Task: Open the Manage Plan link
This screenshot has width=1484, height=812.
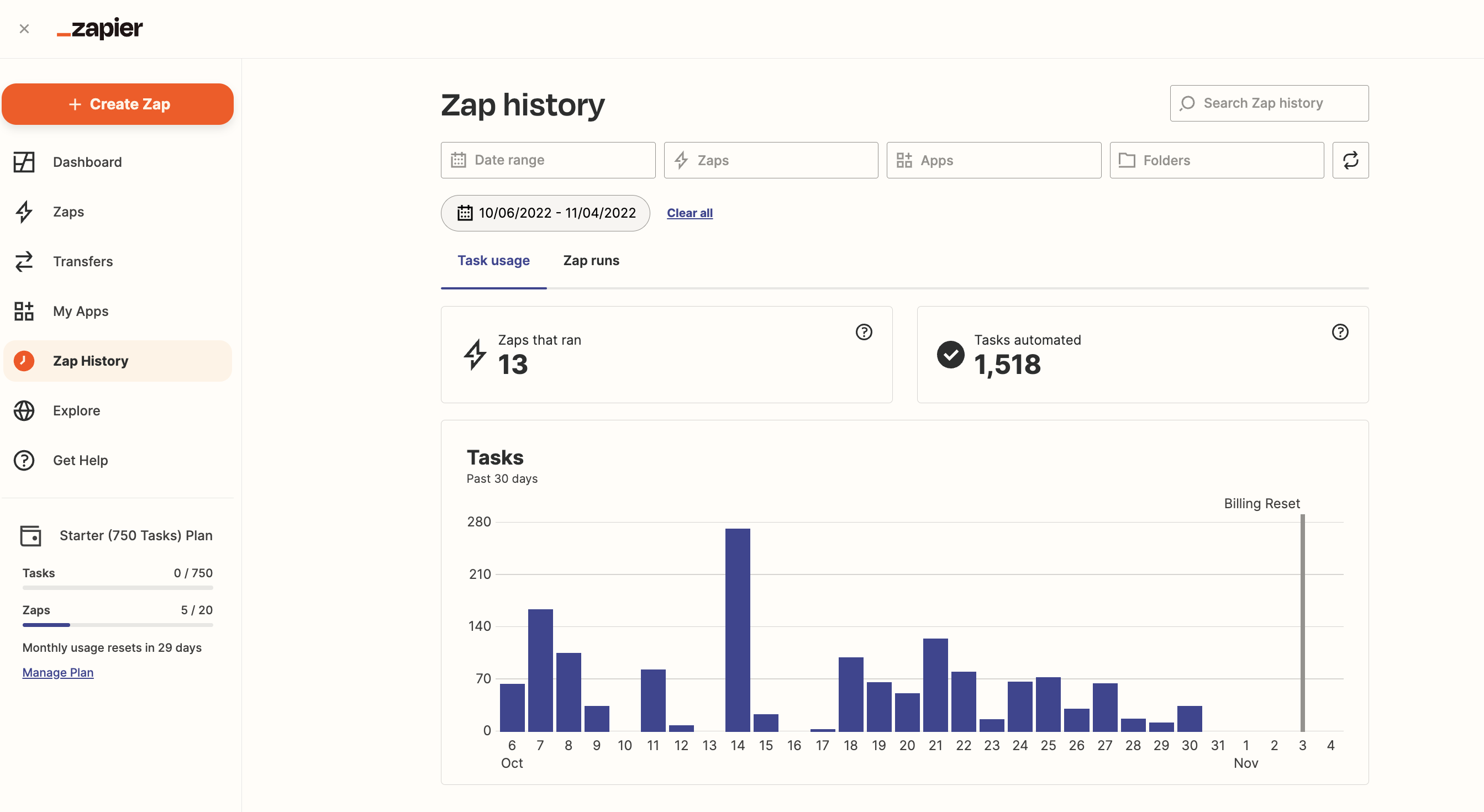Action: pyautogui.click(x=57, y=672)
